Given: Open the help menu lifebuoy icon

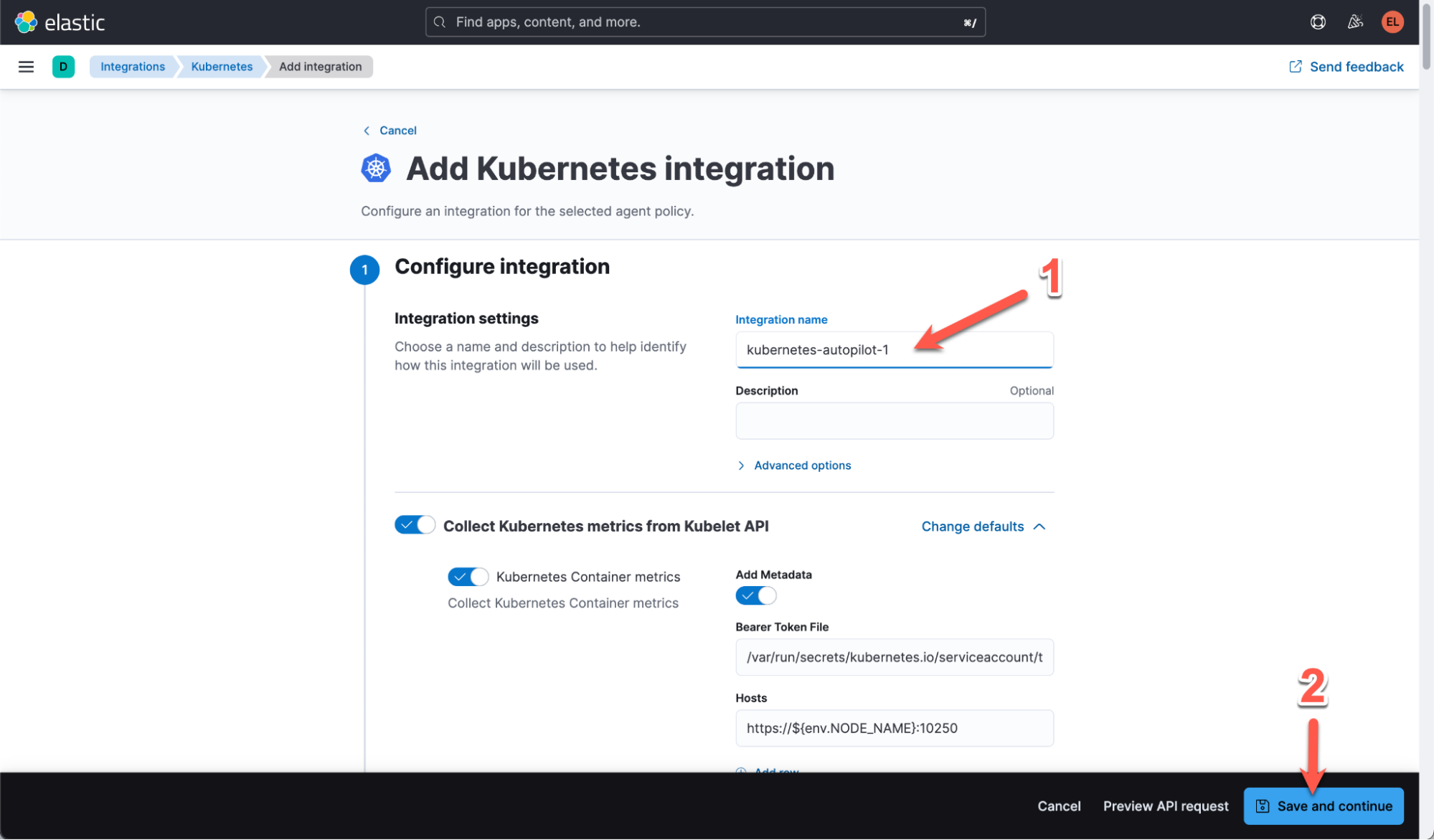Looking at the screenshot, I should [1318, 22].
